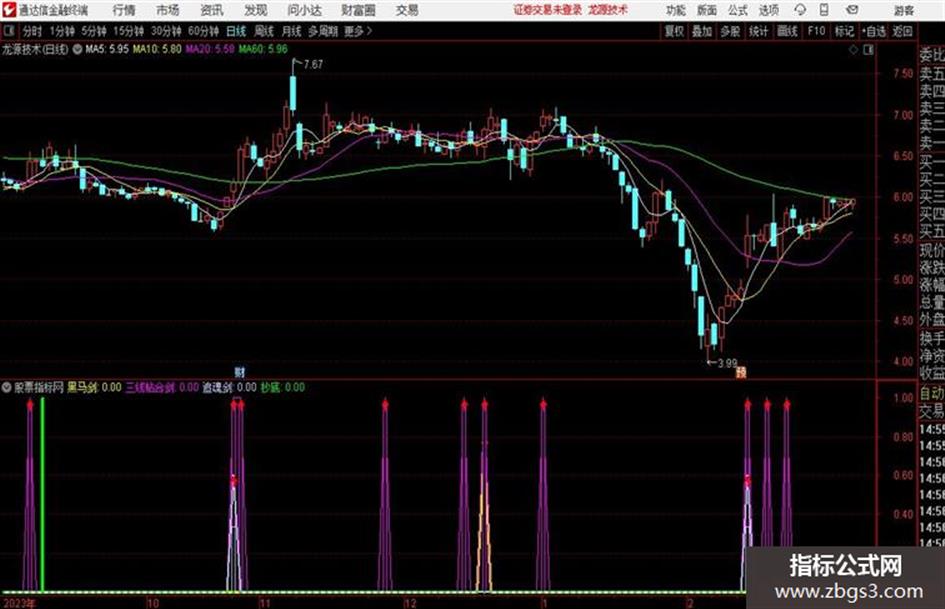Click the 叠加 overlay toolbar button
The height and width of the screenshot is (609, 945).
702,31
